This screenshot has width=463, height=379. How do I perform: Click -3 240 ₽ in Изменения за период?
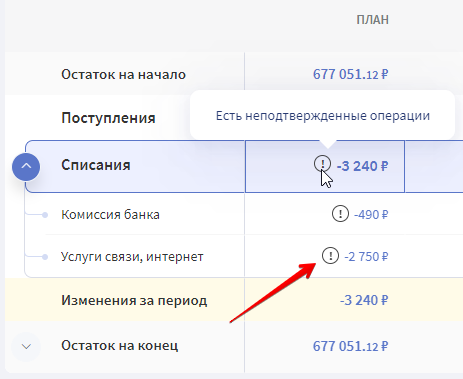364,300
